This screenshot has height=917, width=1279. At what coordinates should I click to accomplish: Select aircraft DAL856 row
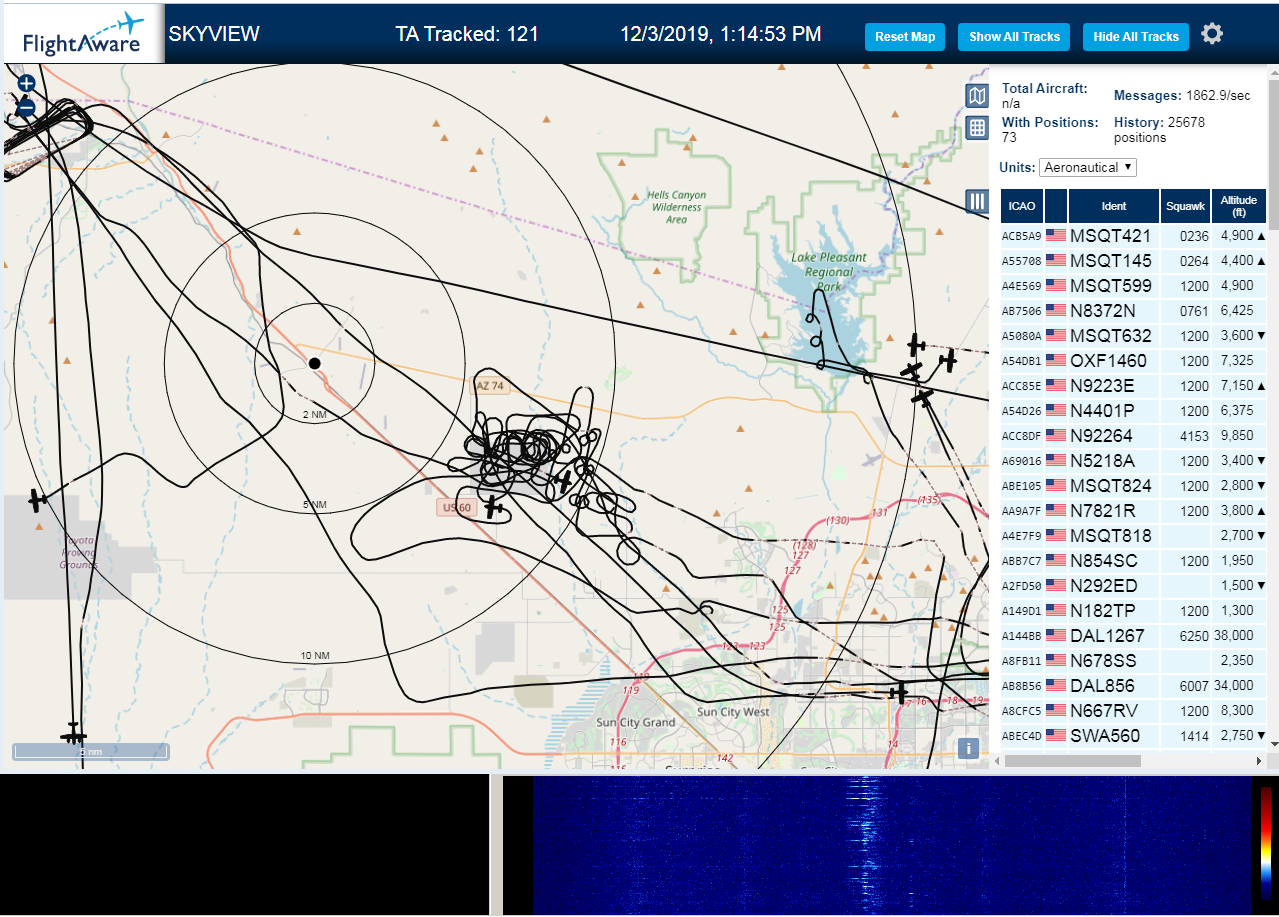(1133, 686)
